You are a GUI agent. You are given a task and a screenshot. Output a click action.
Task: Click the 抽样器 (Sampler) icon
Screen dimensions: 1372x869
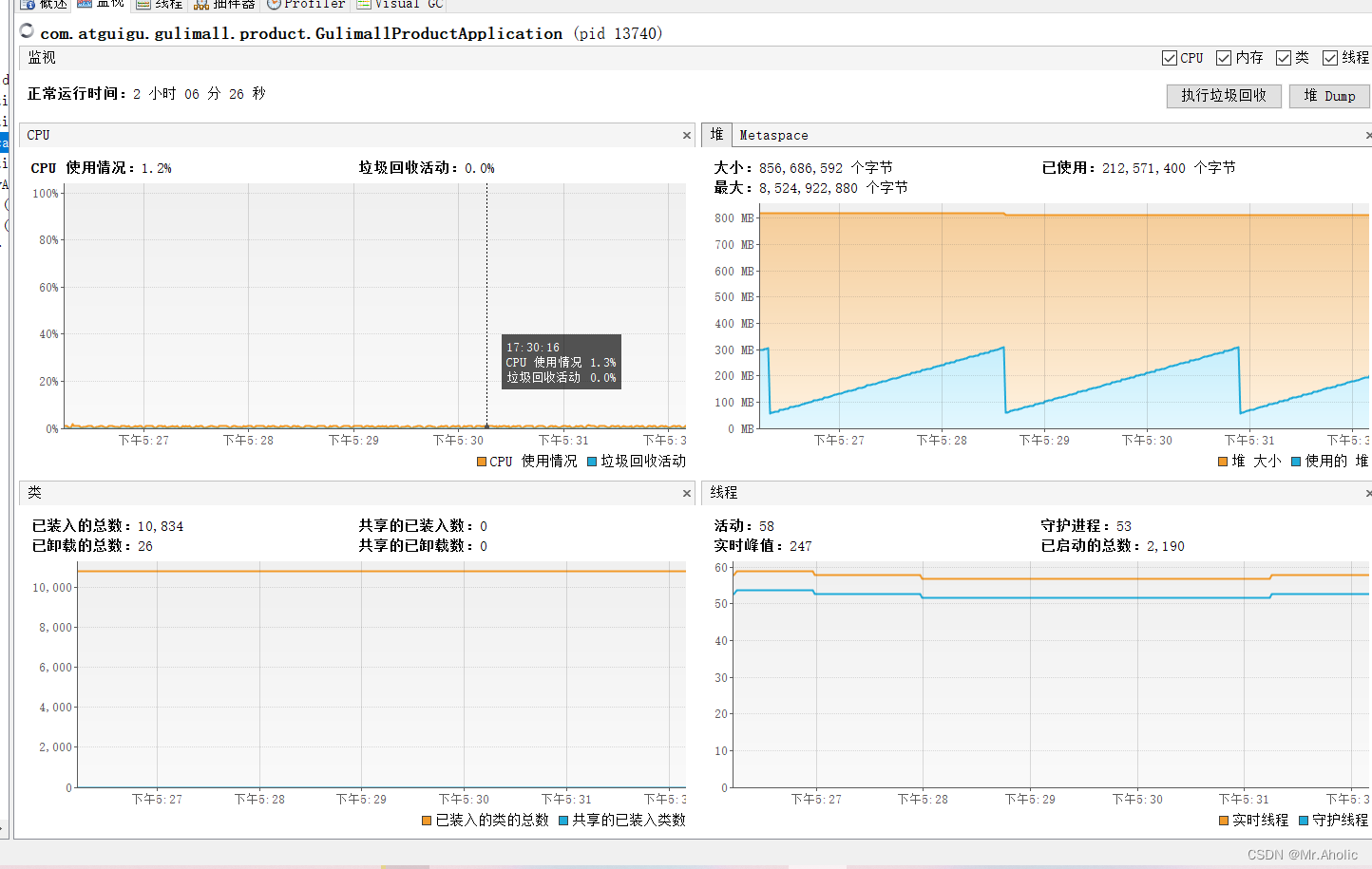(x=200, y=4)
